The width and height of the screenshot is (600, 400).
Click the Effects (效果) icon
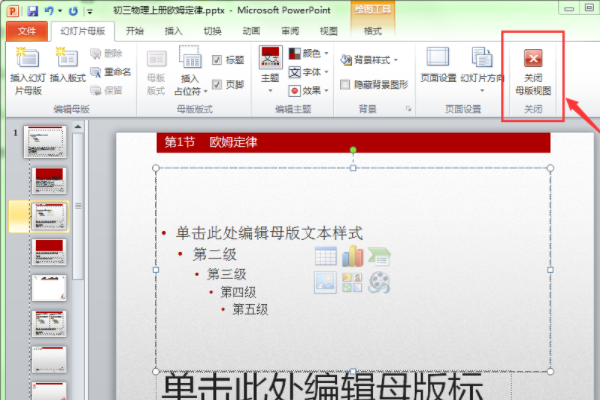(x=294, y=91)
